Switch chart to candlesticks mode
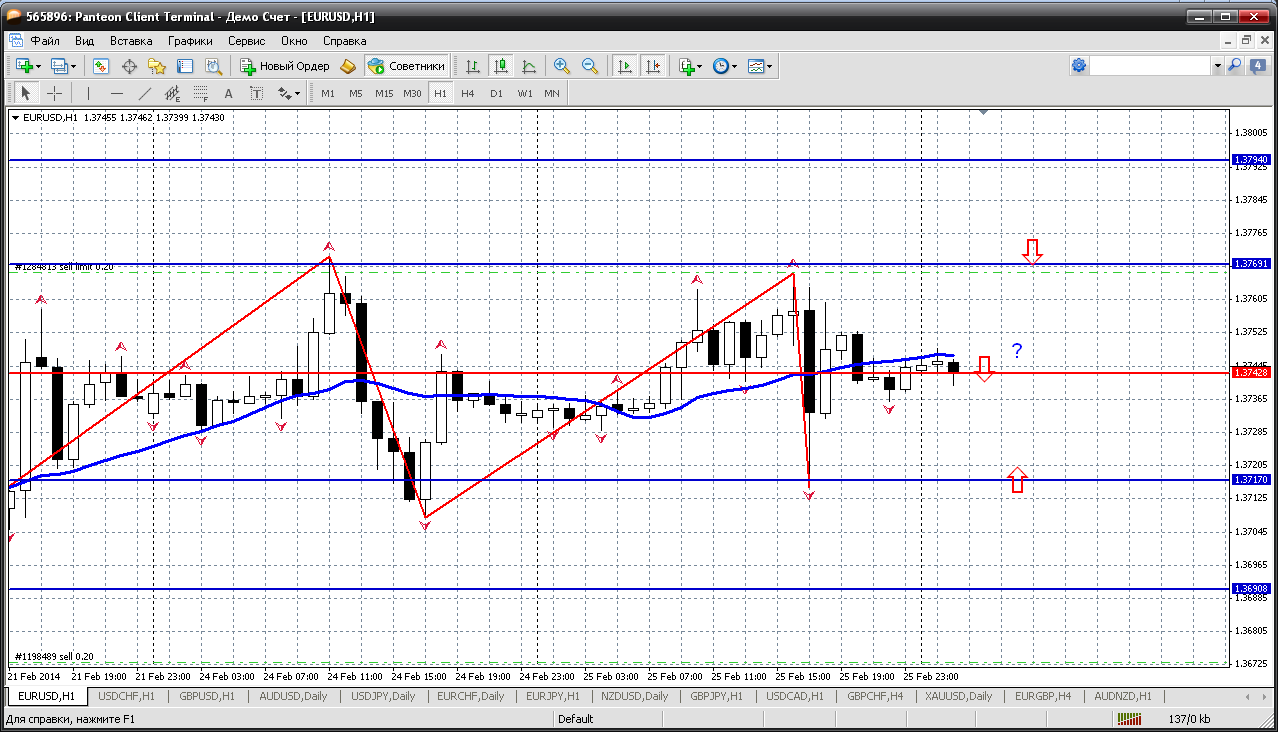The height and width of the screenshot is (732, 1278). pos(501,66)
